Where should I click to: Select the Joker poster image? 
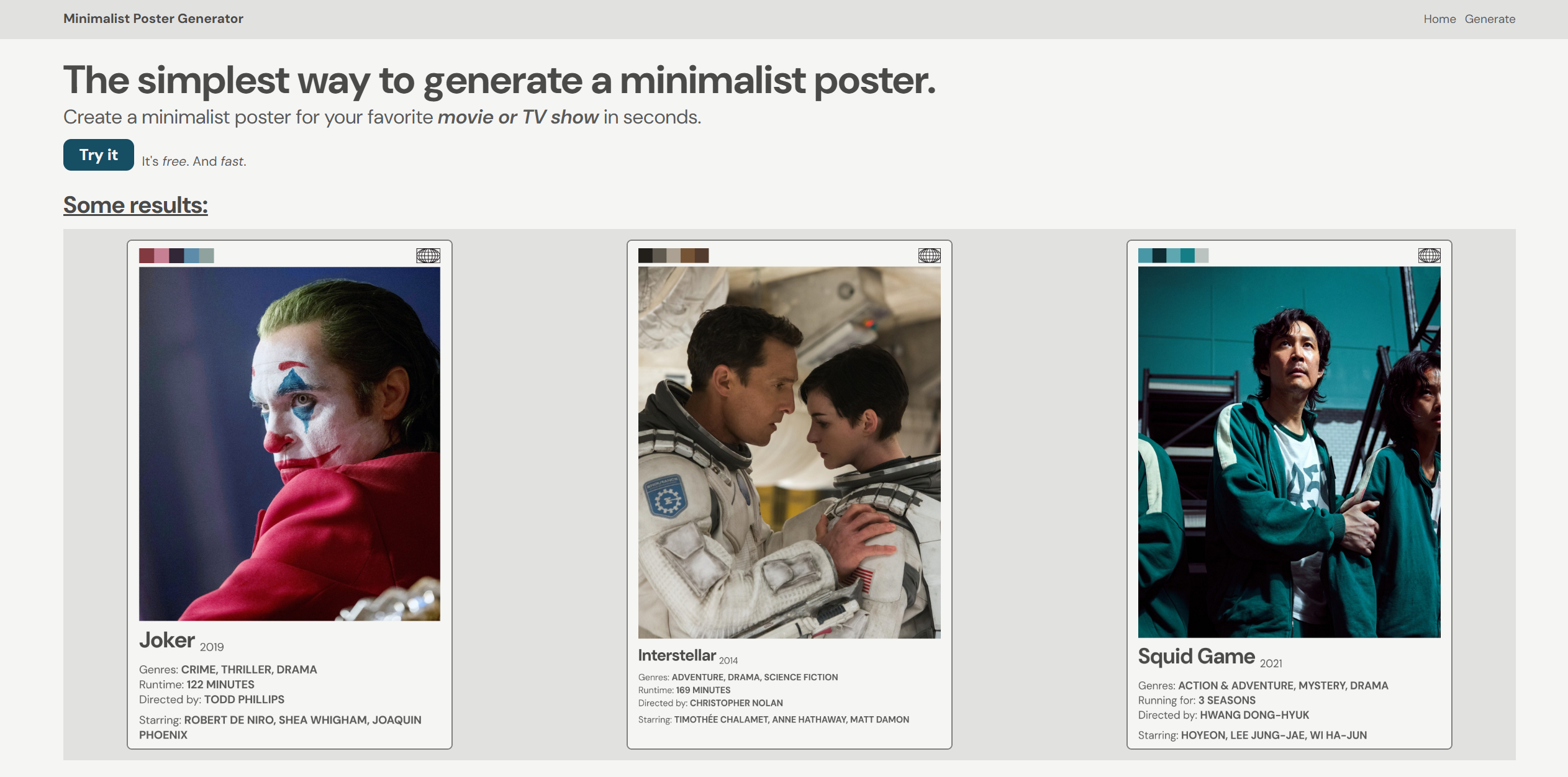289,444
